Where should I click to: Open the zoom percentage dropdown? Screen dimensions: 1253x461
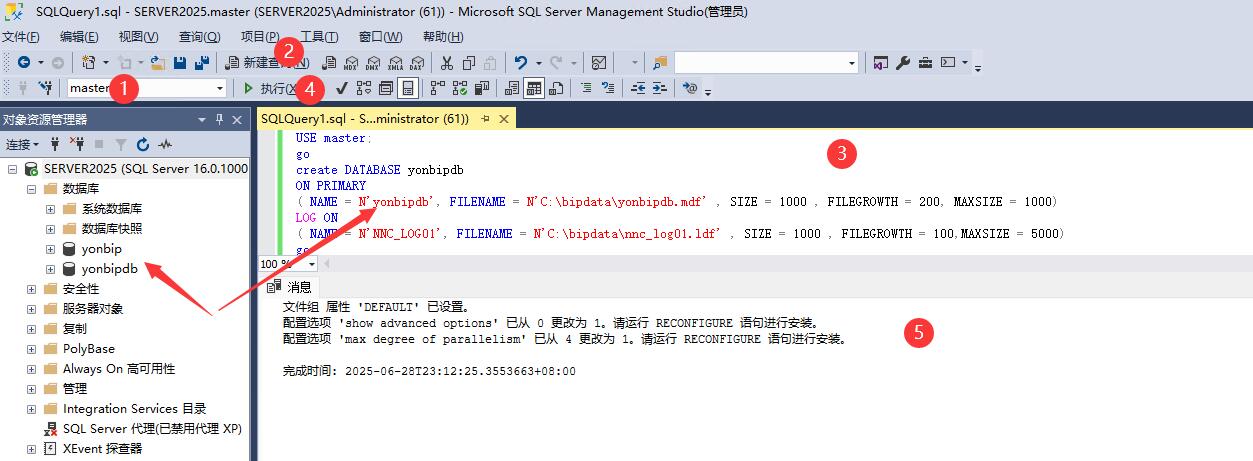pyautogui.click(x=312, y=264)
